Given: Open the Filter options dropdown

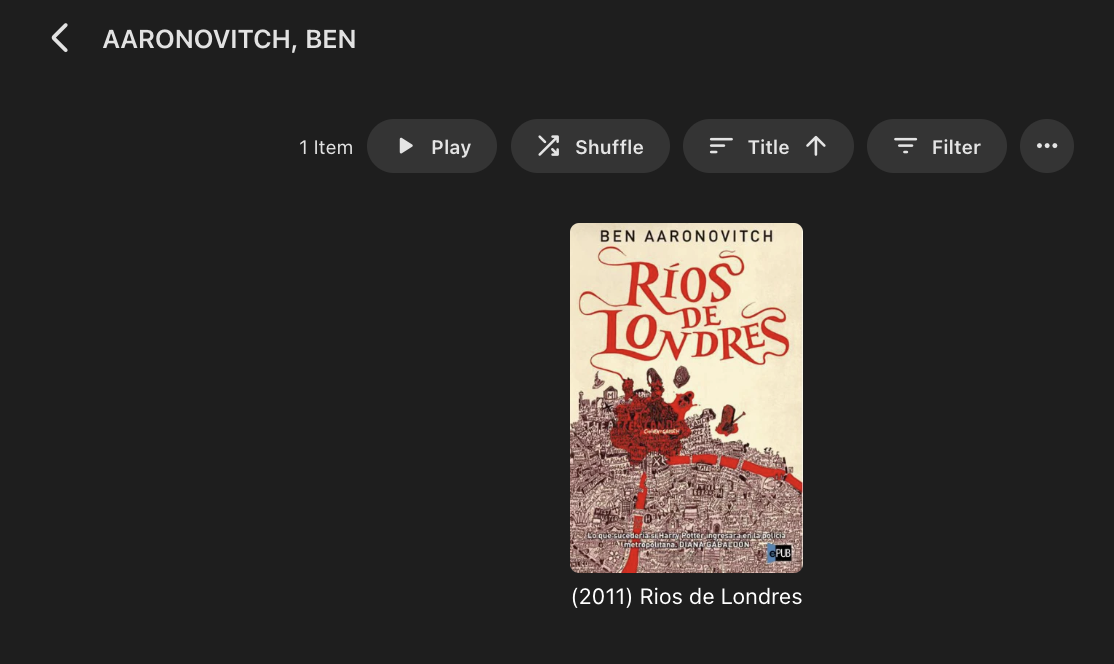Looking at the screenshot, I should (x=955, y=147).
